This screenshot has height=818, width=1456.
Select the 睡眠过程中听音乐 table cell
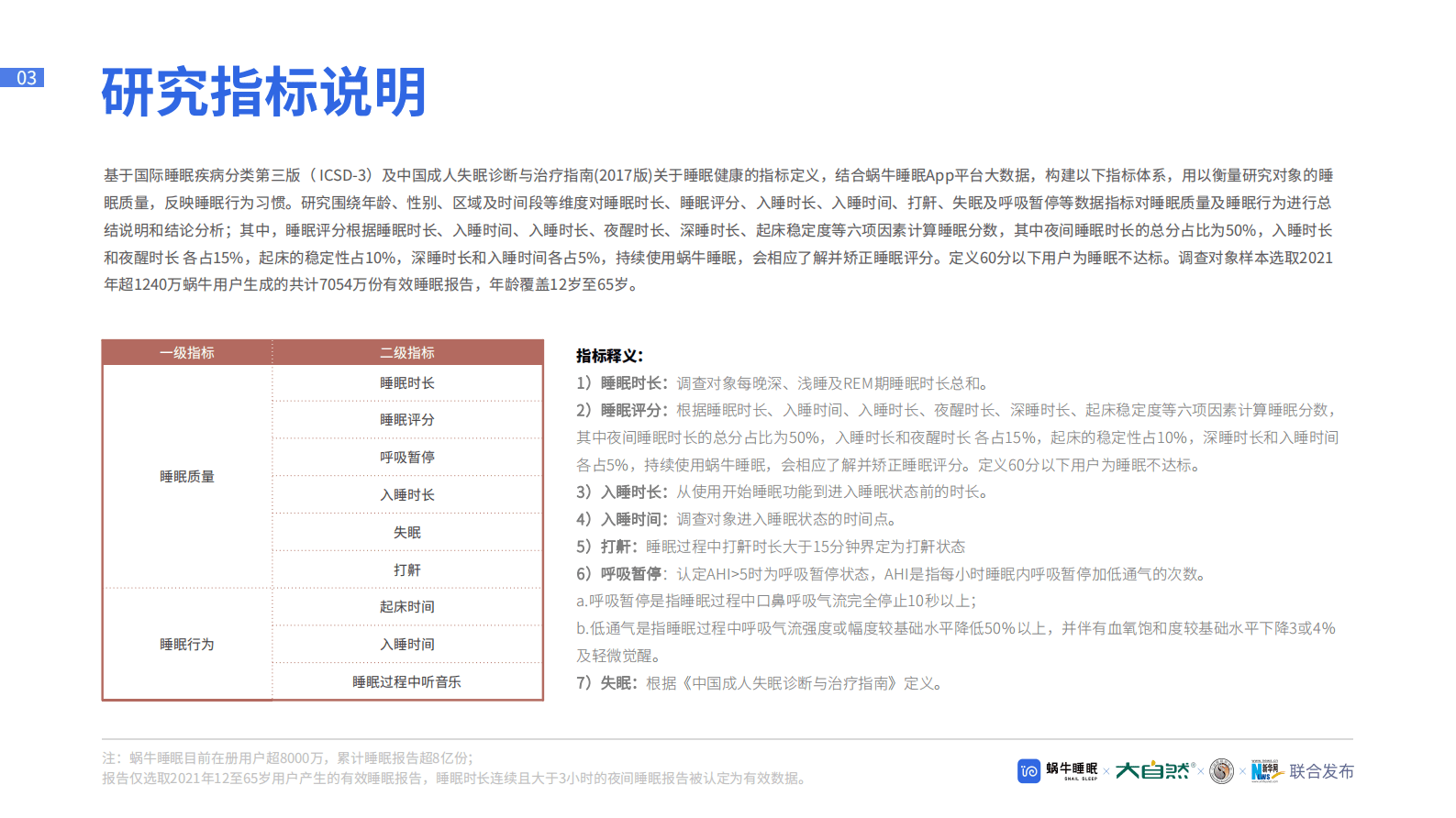pos(407,681)
